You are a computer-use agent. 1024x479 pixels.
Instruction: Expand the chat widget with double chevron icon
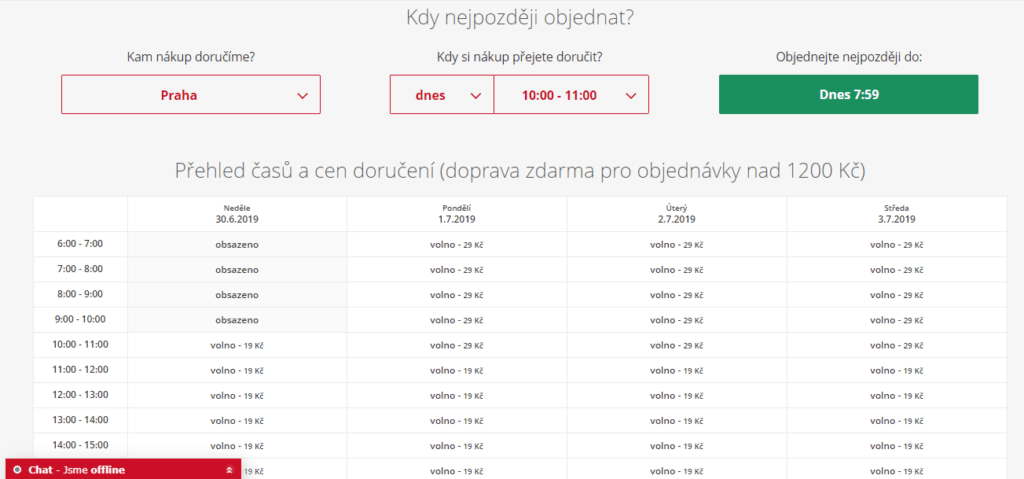pyautogui.click(x=229, y=470)
